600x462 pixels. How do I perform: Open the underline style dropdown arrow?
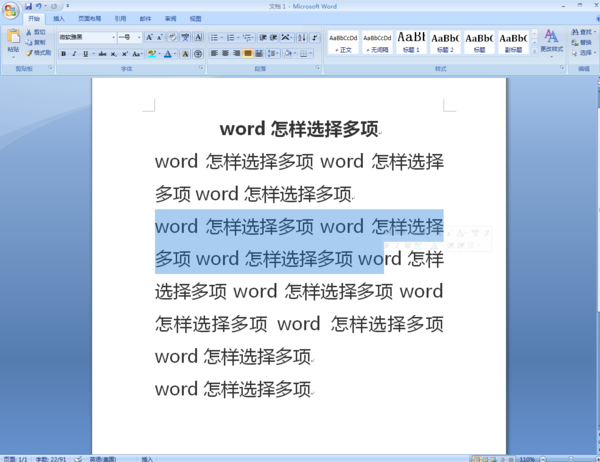pyautogui.click(x=93, y=54)
